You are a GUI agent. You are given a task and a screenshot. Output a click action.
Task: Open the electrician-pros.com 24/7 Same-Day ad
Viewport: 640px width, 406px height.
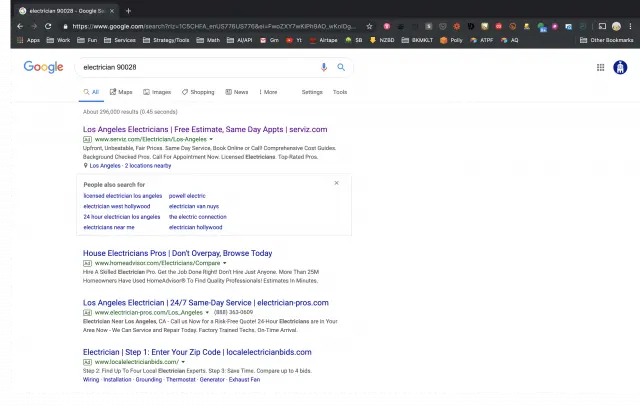pyautogui.click(x=206, y=303)
